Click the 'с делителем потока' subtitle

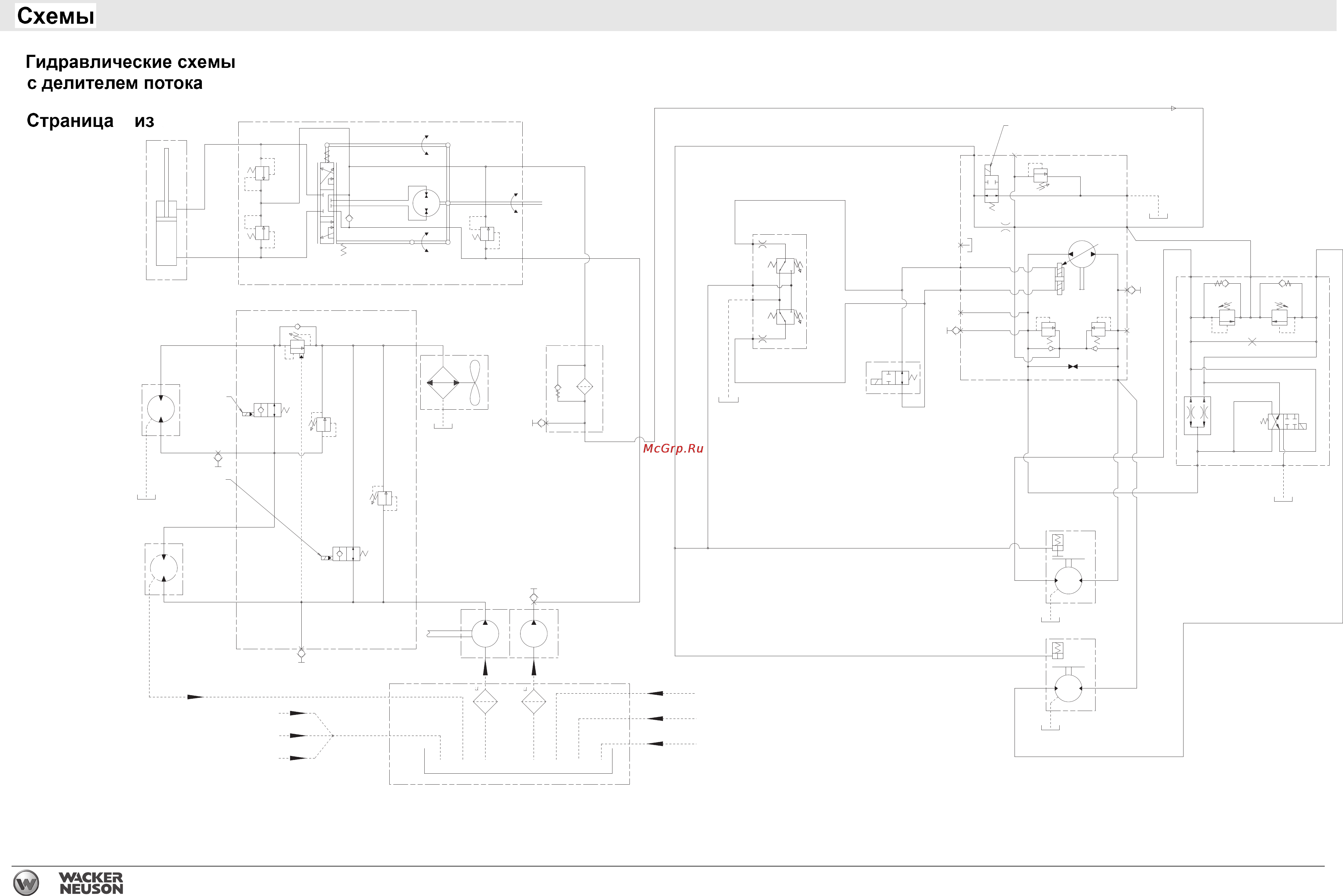click(x=115, y=83)
